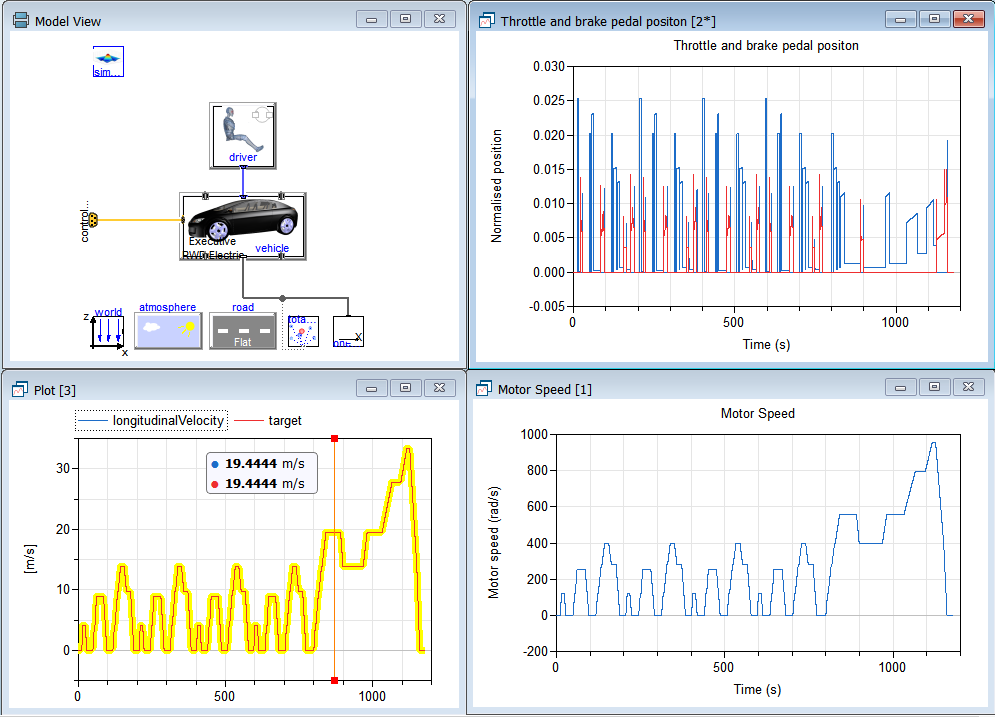
Task: Select longitudinalVelocity legend entry
Action: [x=151, y=421]
